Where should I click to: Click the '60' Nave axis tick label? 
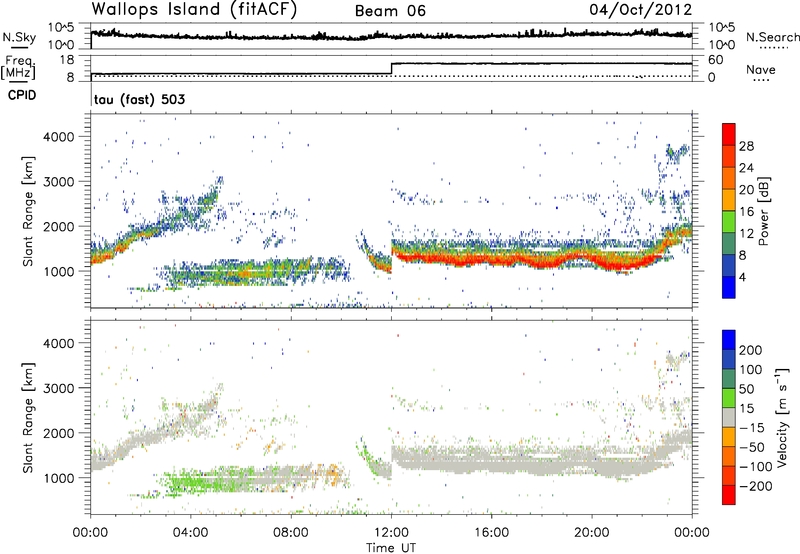[716, 60]
